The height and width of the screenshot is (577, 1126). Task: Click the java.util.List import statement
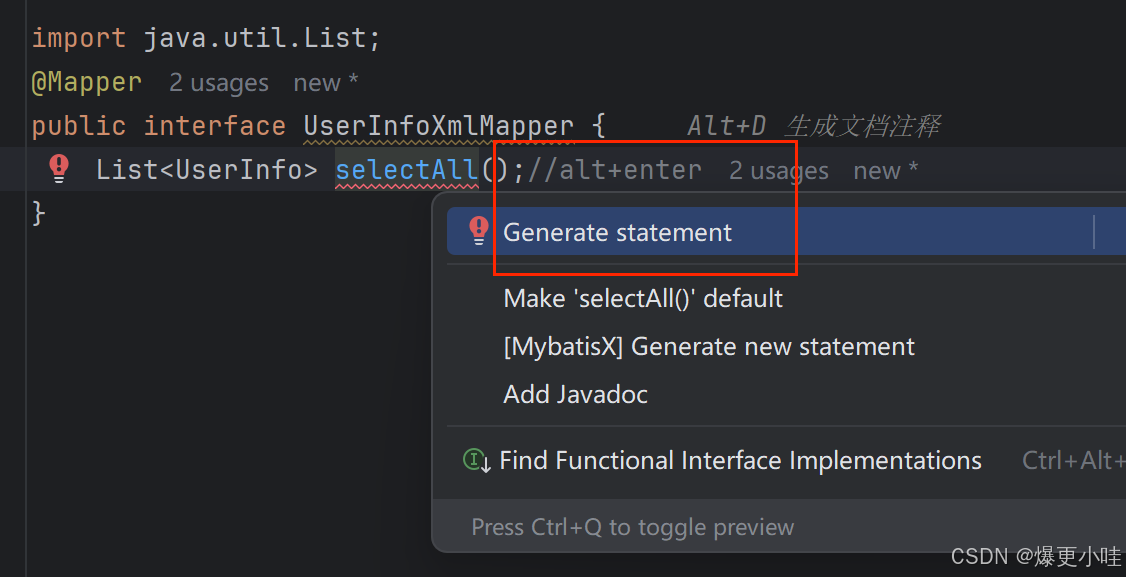pos(205,38)
